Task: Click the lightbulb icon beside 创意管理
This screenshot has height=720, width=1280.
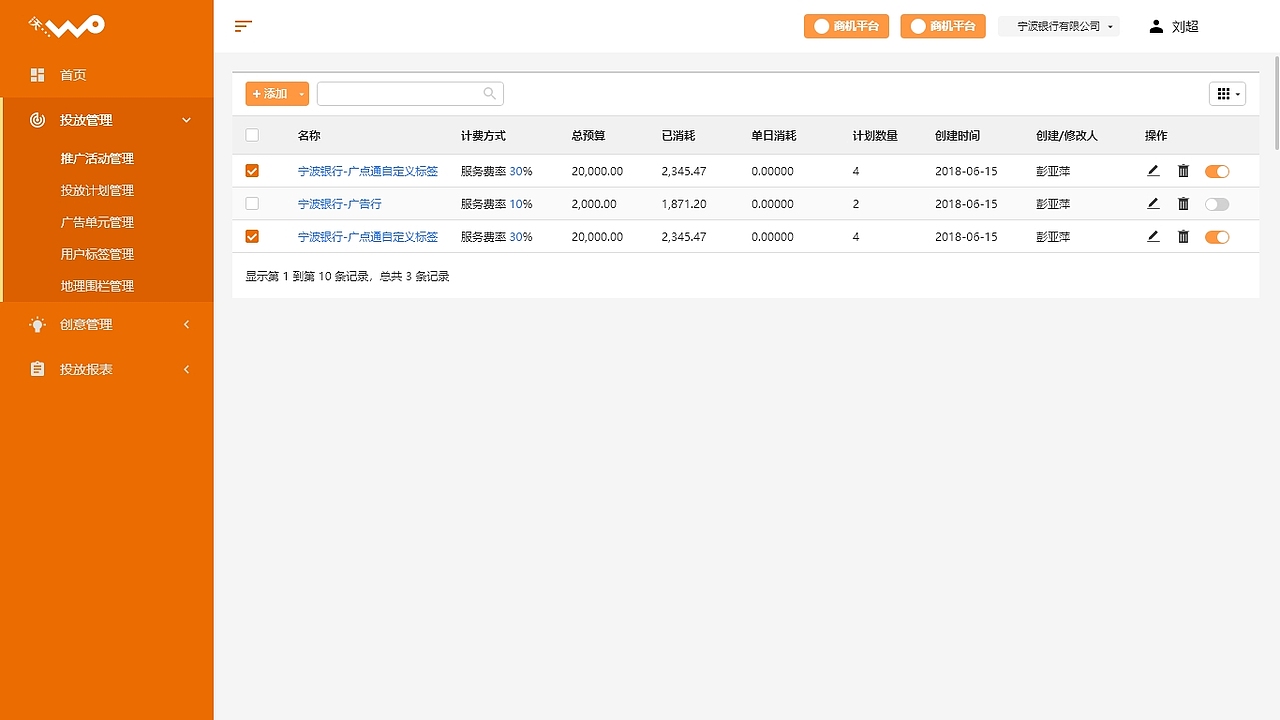Action: (x=37, y=324)
